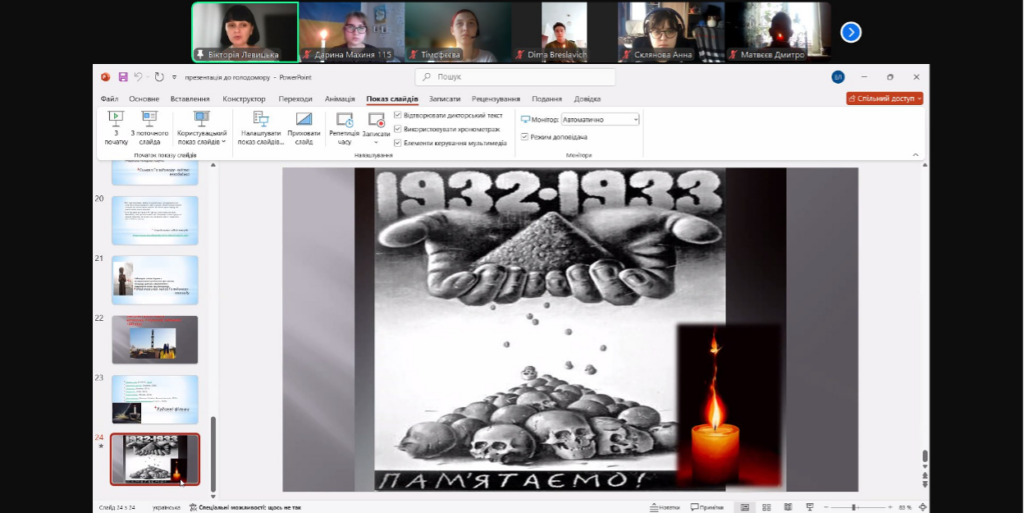Image resolution: width=1024 pixels, height=513 pixels.
Task: Click українська language indicator
Action: click(167, 507)
